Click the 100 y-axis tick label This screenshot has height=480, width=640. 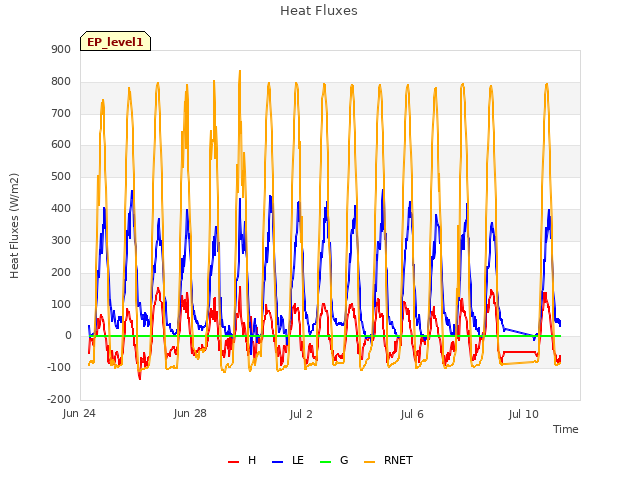tap(61, 304)
